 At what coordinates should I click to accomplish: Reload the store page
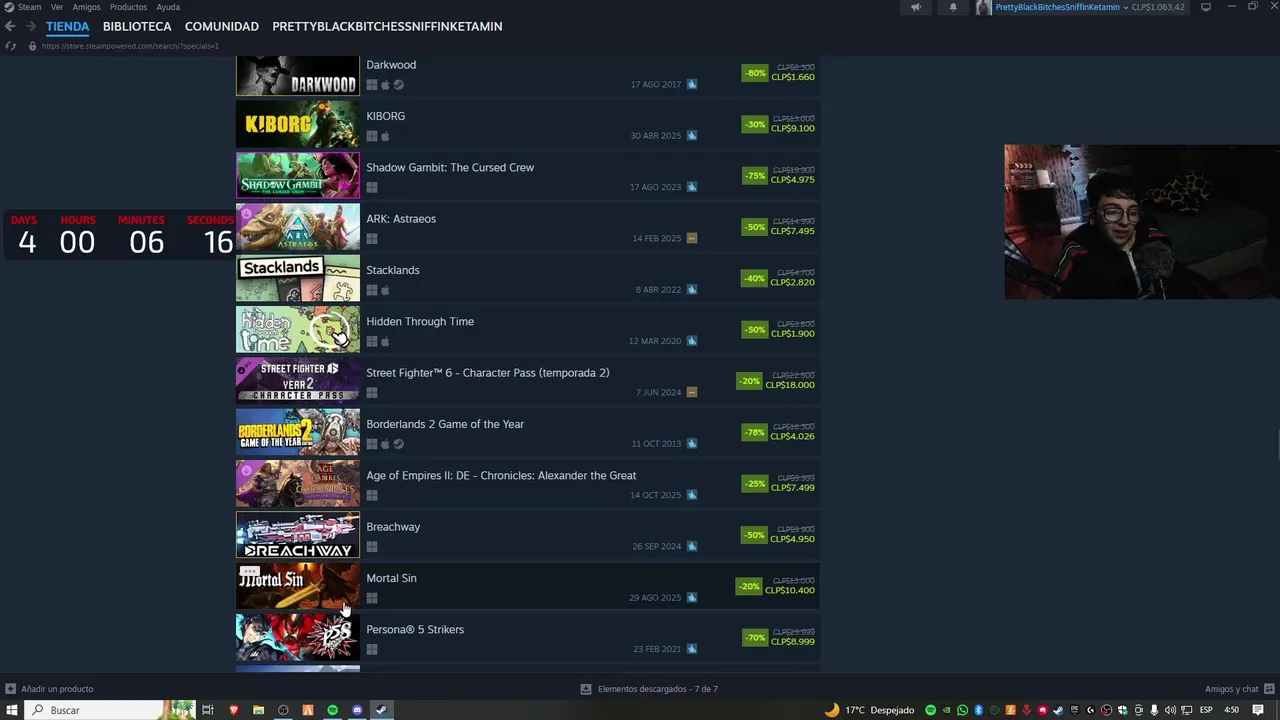click(11, 46)
